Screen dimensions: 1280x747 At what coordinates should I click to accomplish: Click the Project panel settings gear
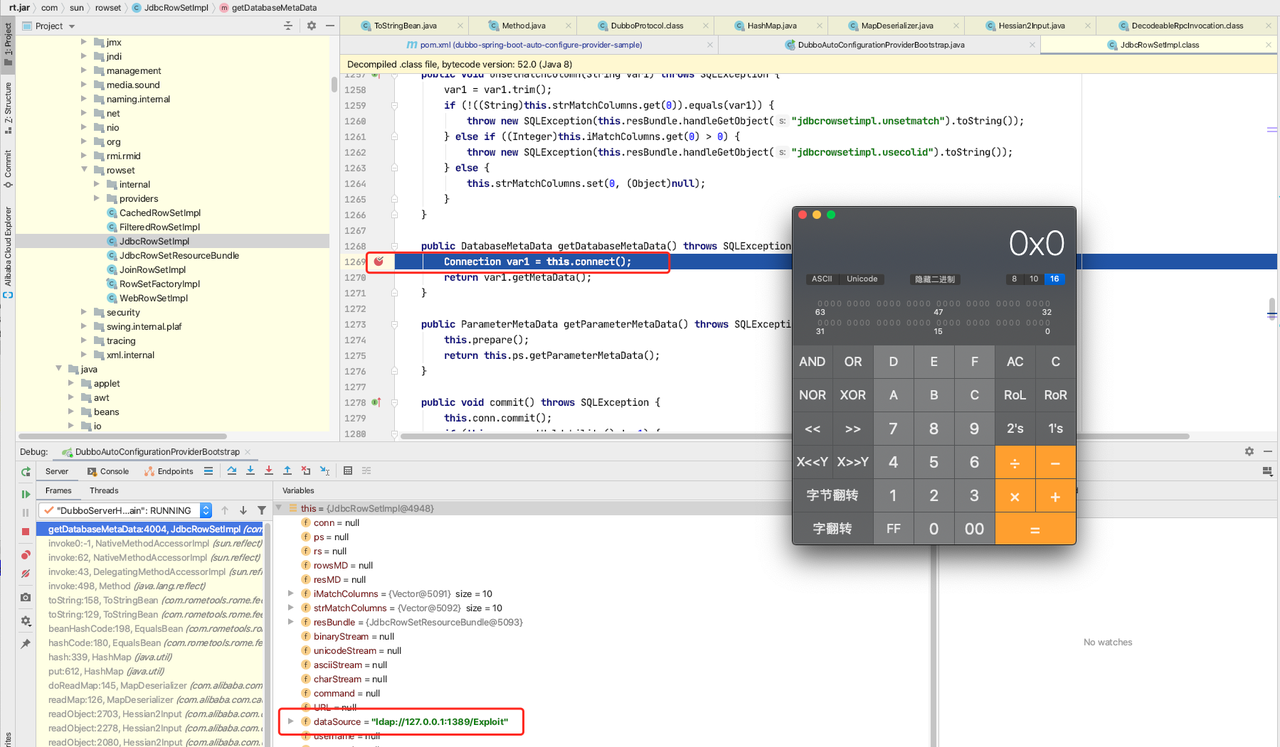(311, 26)
